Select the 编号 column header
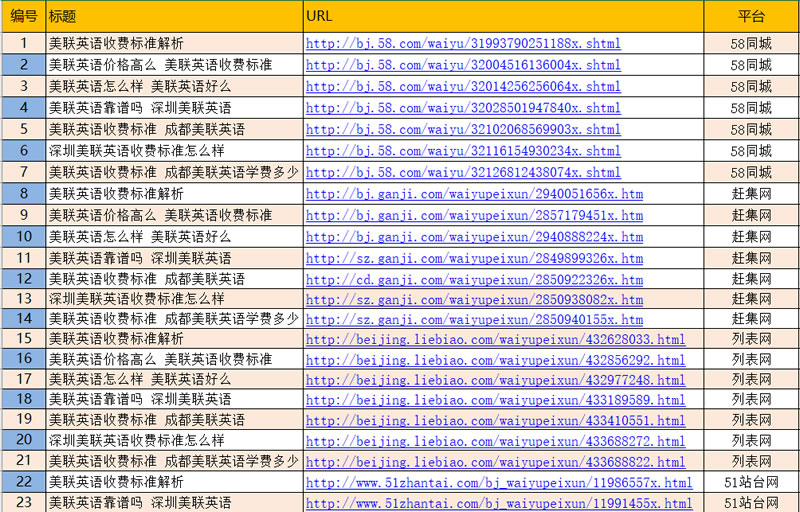Screen dimensions: 800x512 (x=24, y=16)
